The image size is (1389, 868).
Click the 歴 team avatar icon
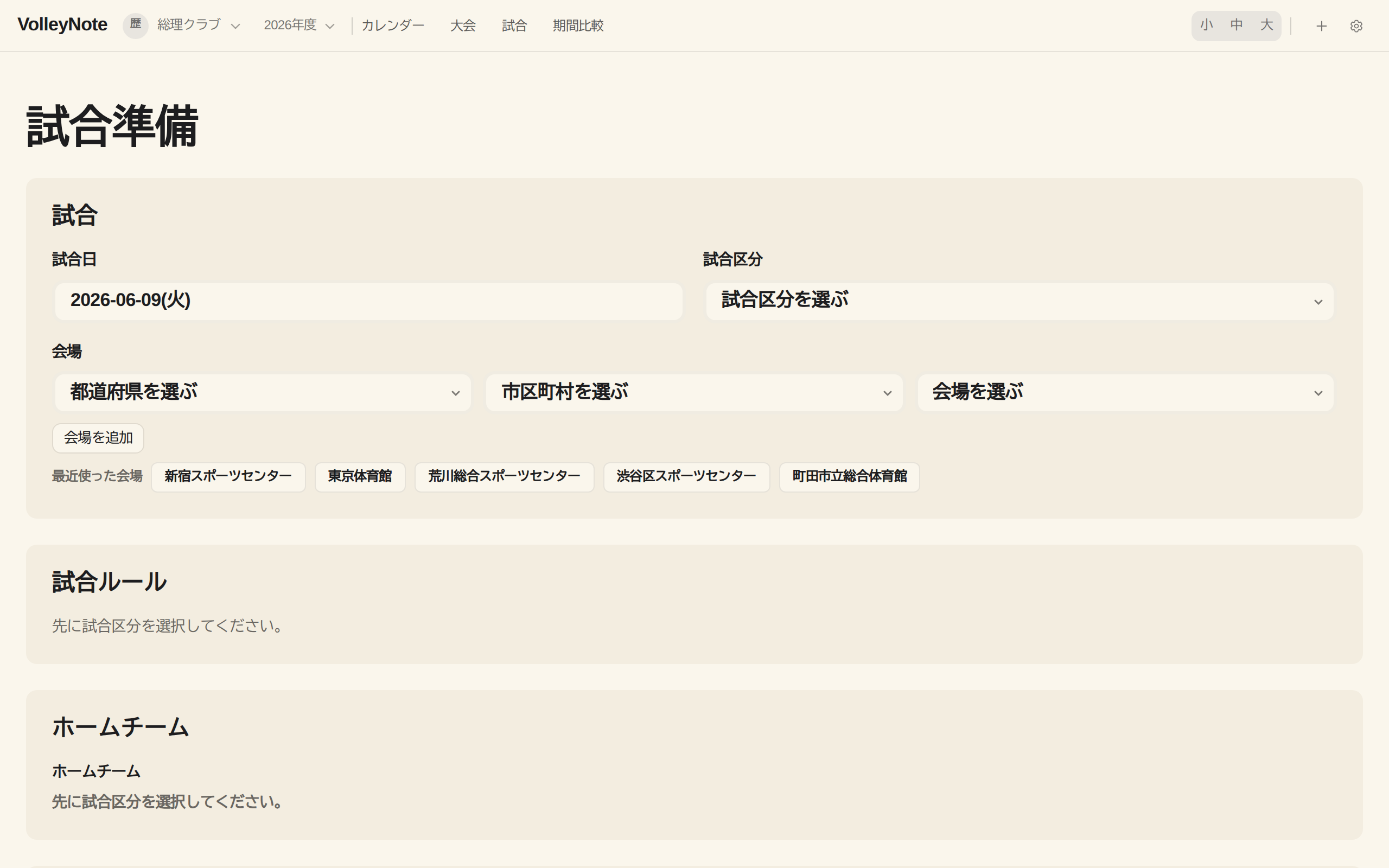[136, 25]
